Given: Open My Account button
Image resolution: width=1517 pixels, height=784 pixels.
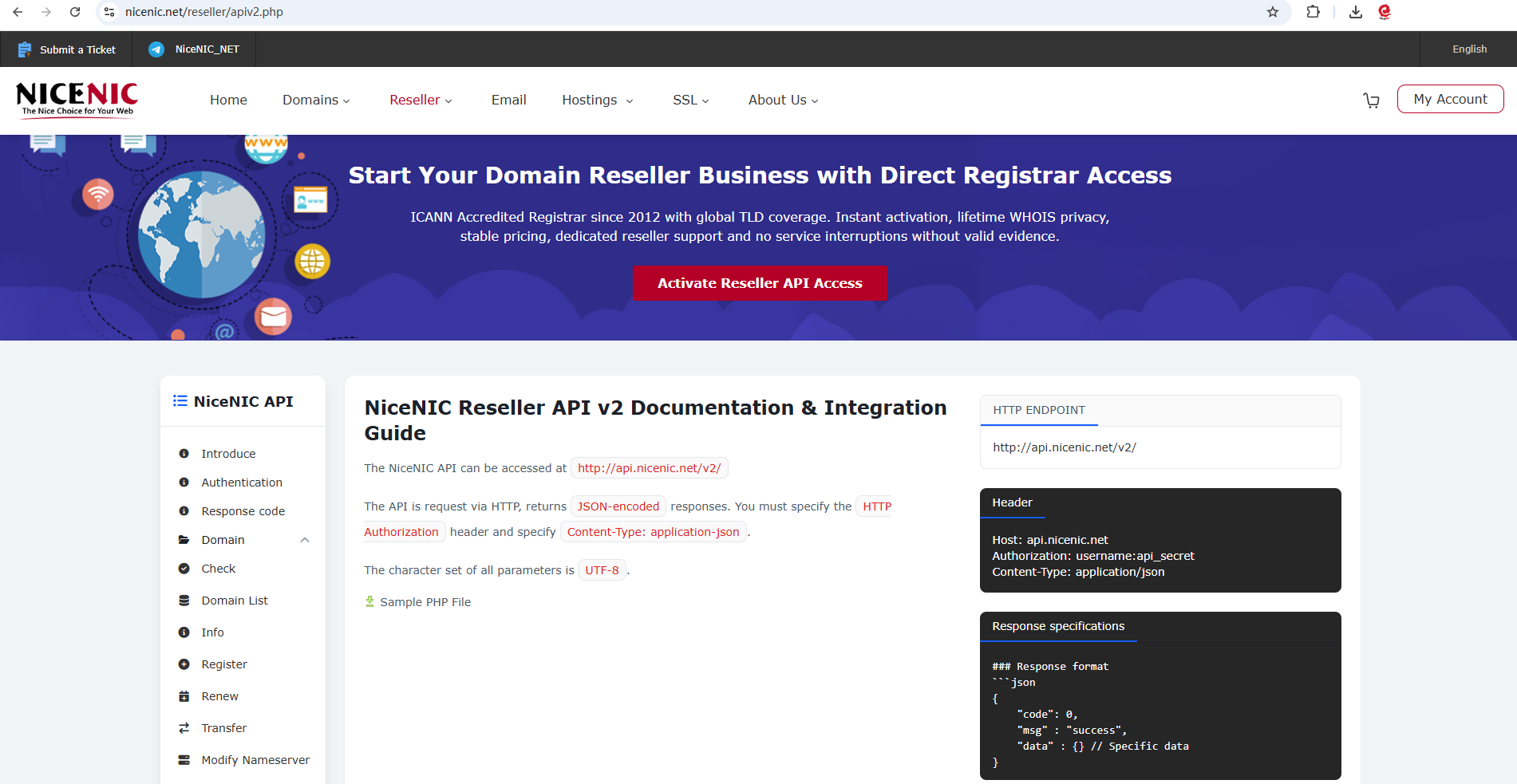Looking at the screenshot, I should [x=1450, y=99].
